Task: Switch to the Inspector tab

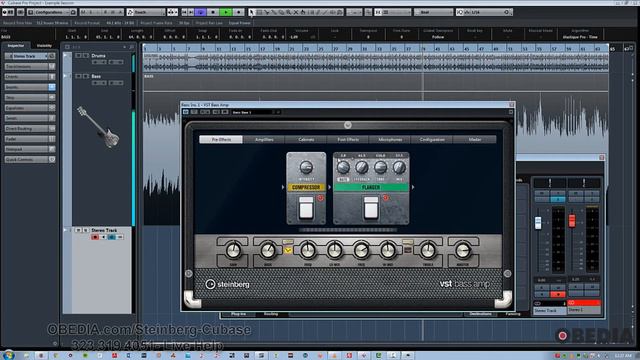Action: click(16, 46)
